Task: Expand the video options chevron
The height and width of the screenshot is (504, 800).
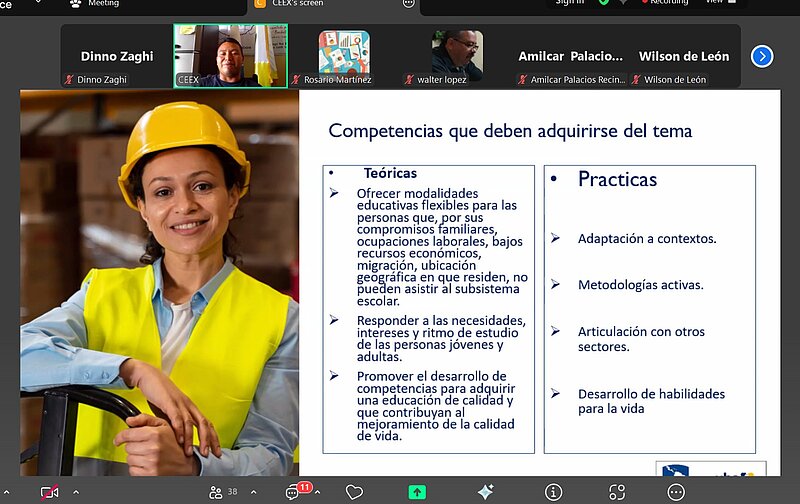Action: tap(76, 492)
